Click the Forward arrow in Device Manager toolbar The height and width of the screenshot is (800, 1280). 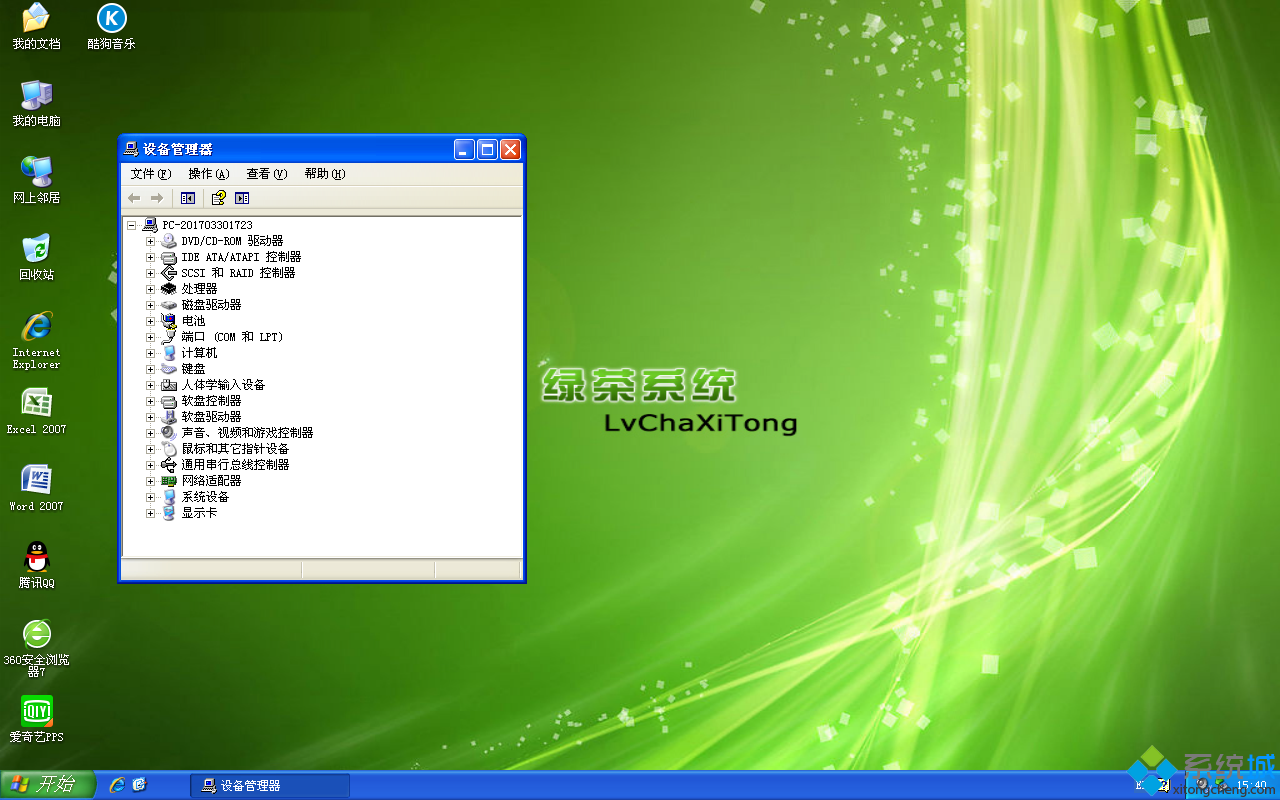click(x=156, y=198)
